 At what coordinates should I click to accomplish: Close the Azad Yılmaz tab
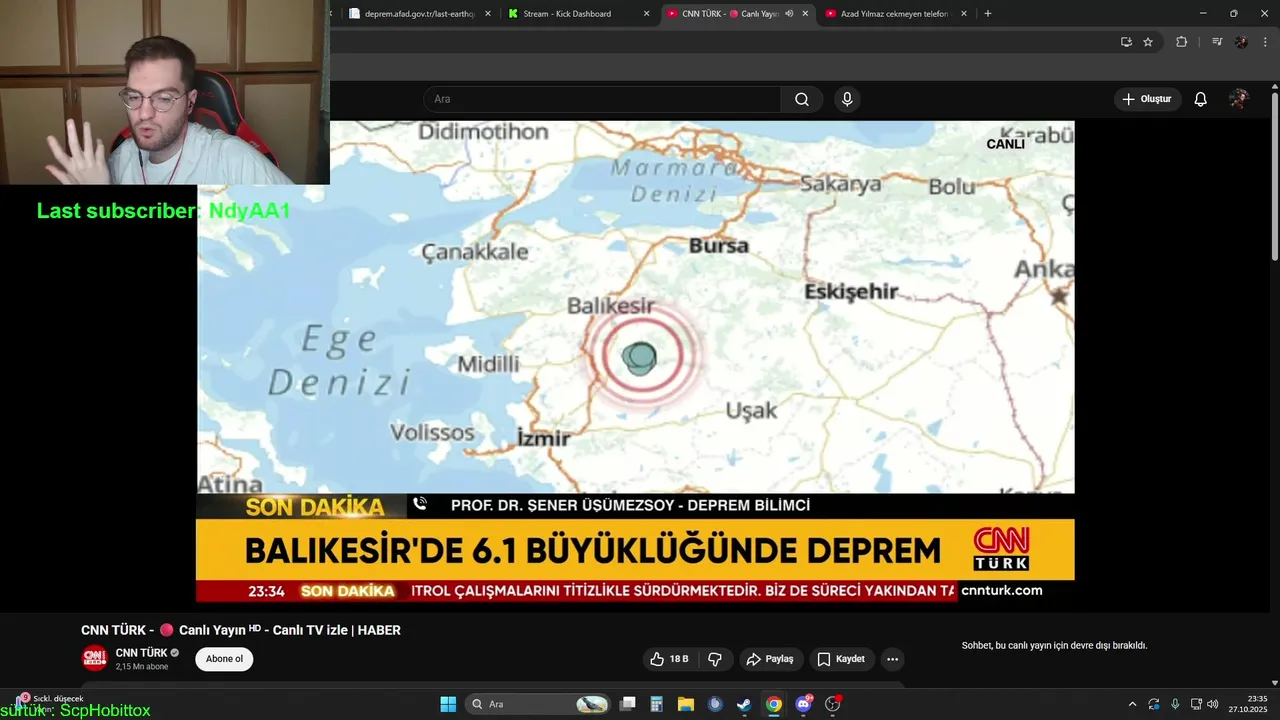[964, 14]
